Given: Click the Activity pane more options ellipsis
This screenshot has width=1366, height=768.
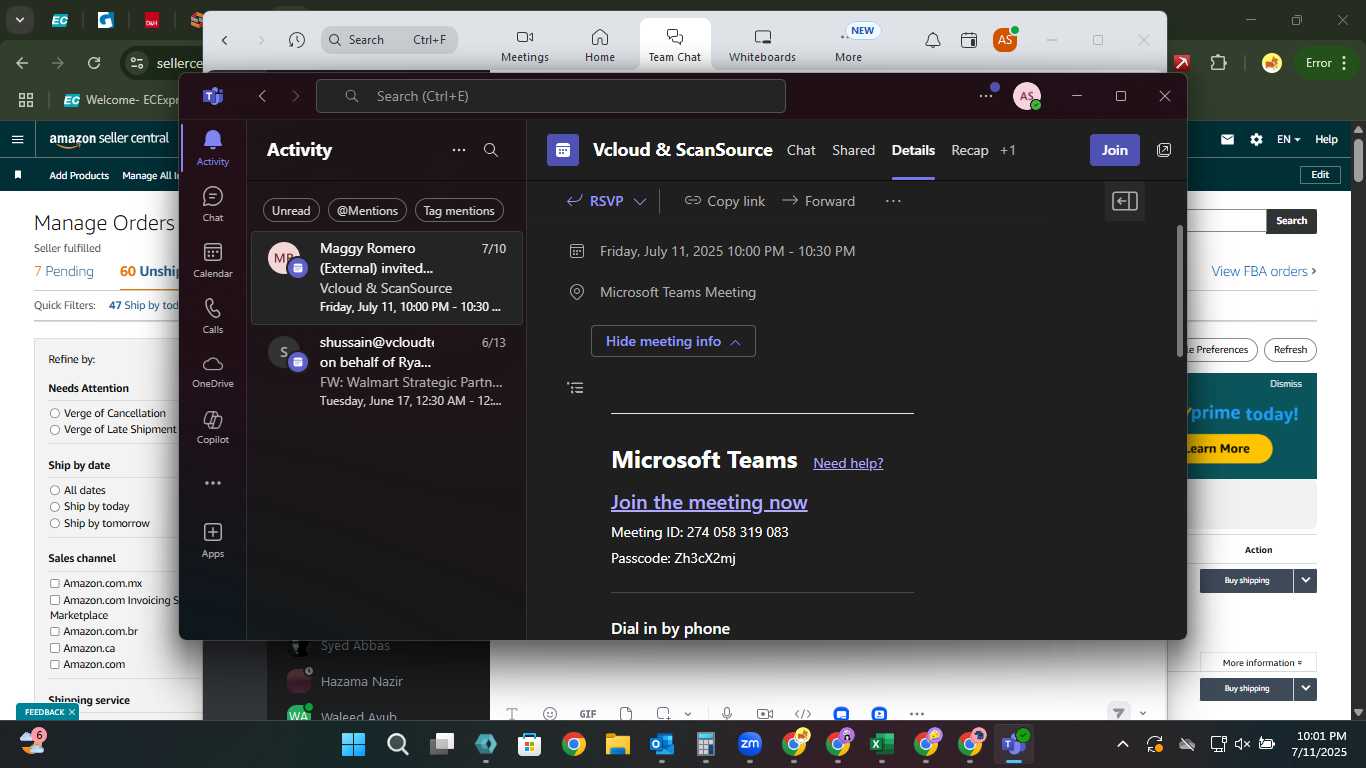Looking at the screenshot, I should pyautogui.click(x=459, y=150).
